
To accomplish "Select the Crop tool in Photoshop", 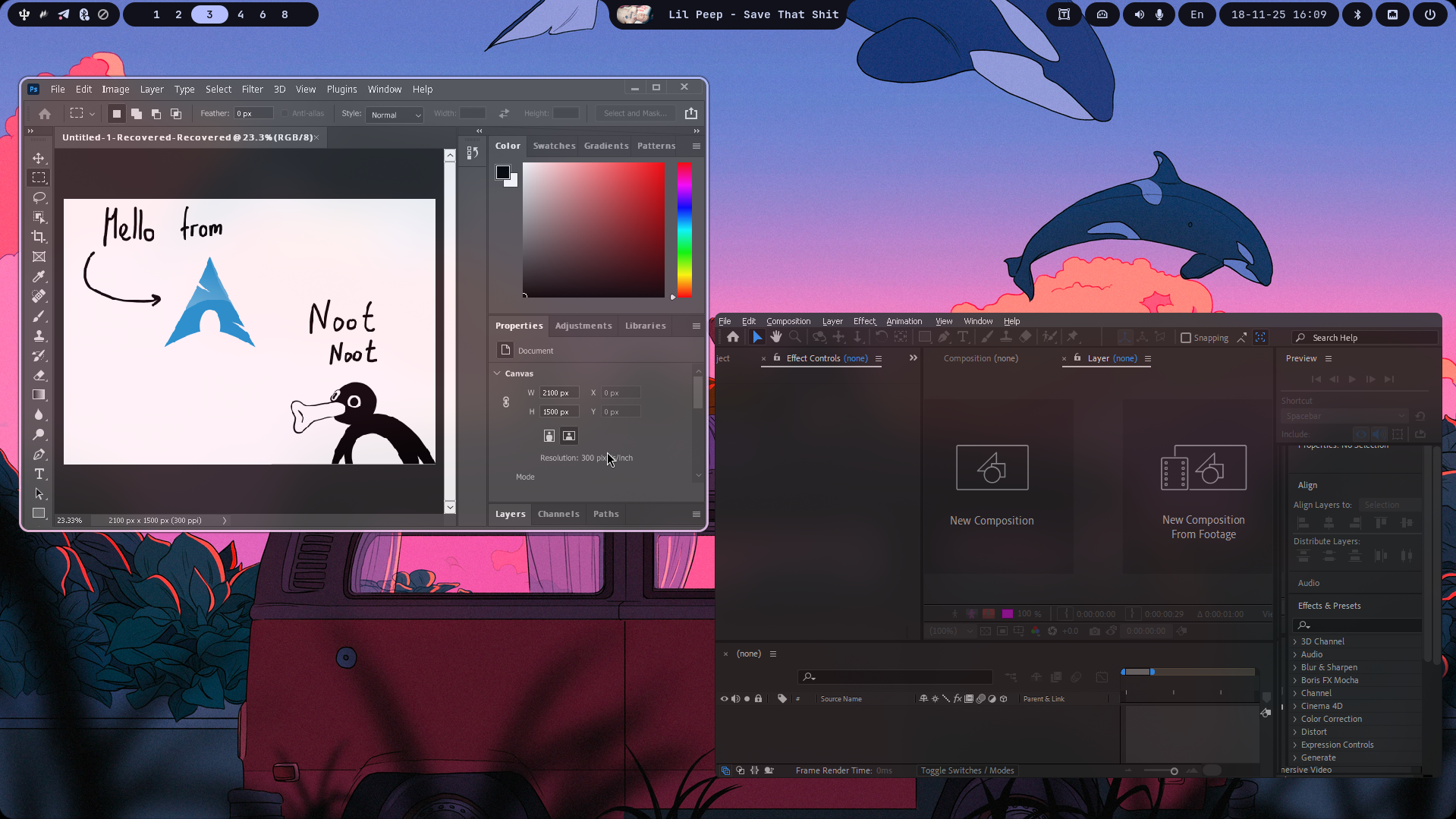I will pyautogui.click(x=39, y=235).
